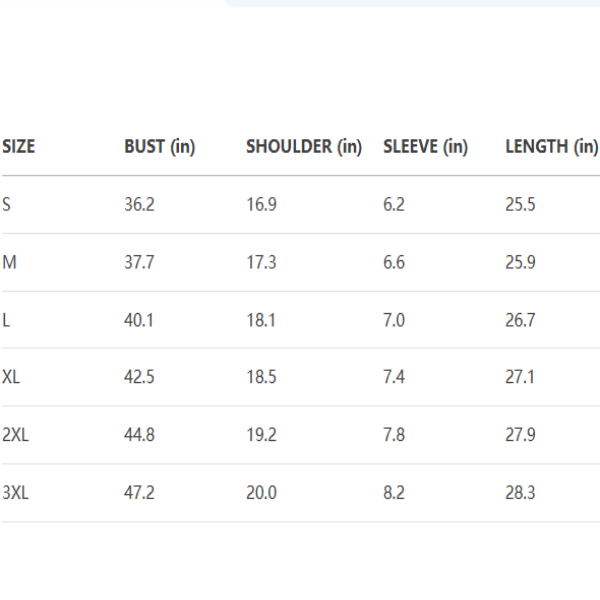This screenshot has height=600, width=600.
Task: Select the S size row label
Action: (7, 205)
